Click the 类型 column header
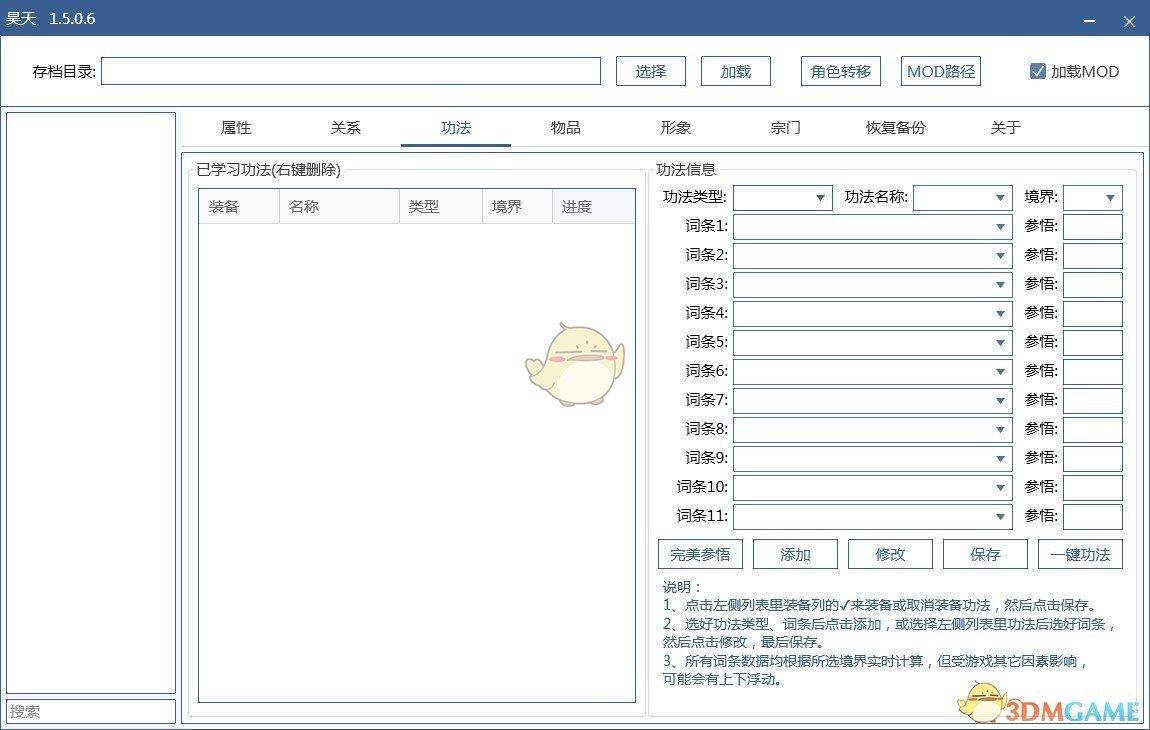1150x730 pixels. [441, 206]
